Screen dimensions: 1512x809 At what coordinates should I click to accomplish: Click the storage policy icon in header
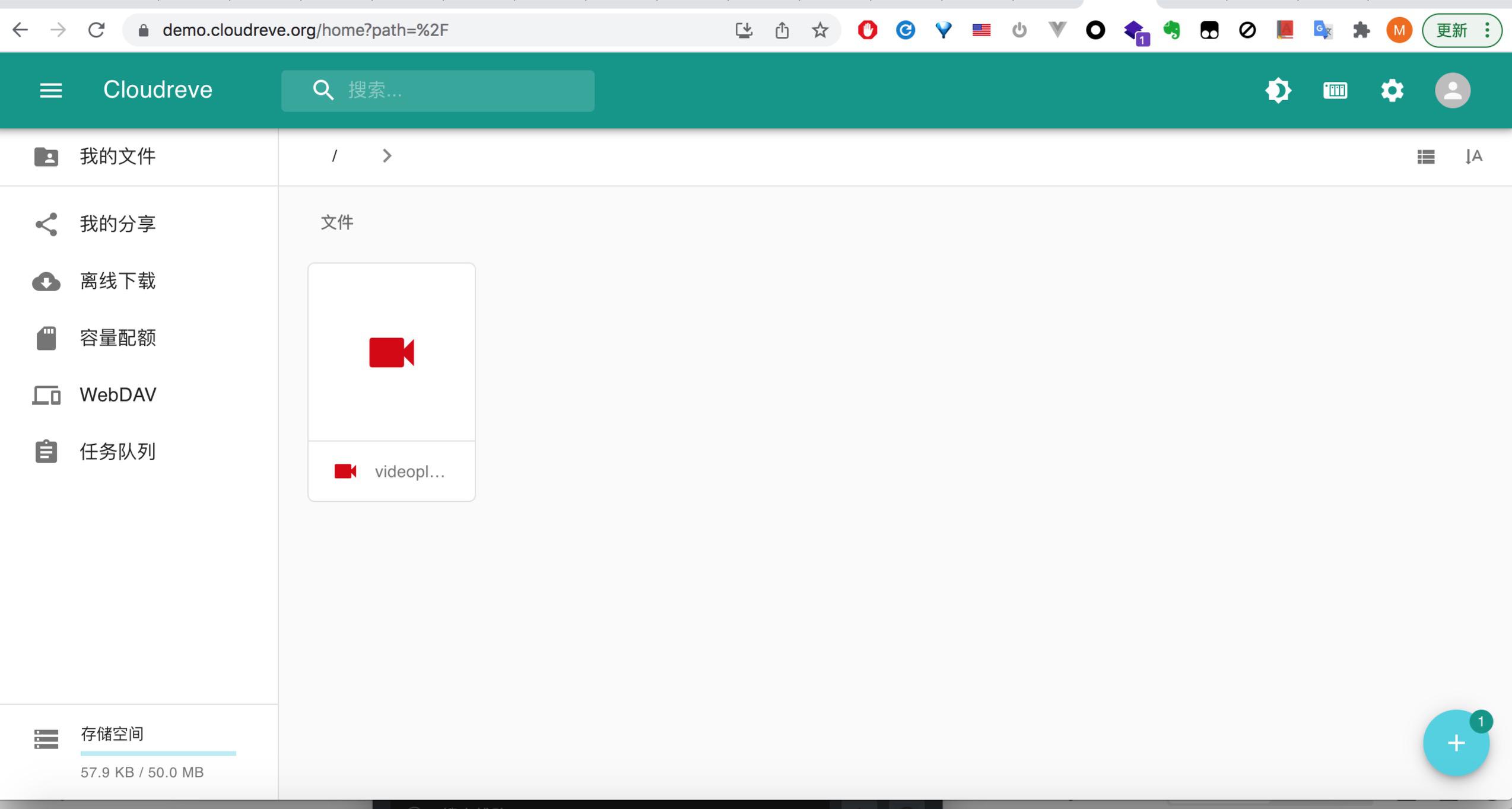coord(1335,90)
